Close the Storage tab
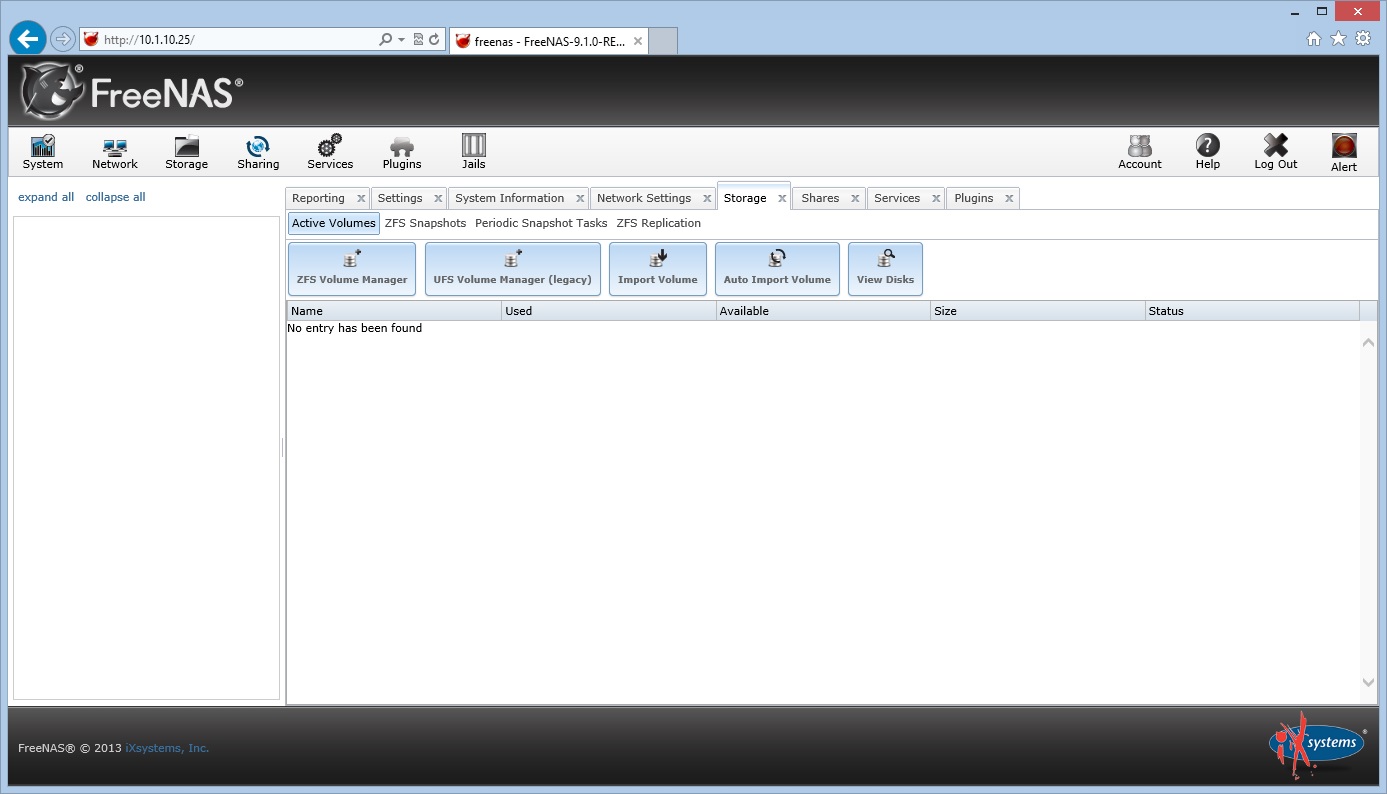 pos(782,199)
